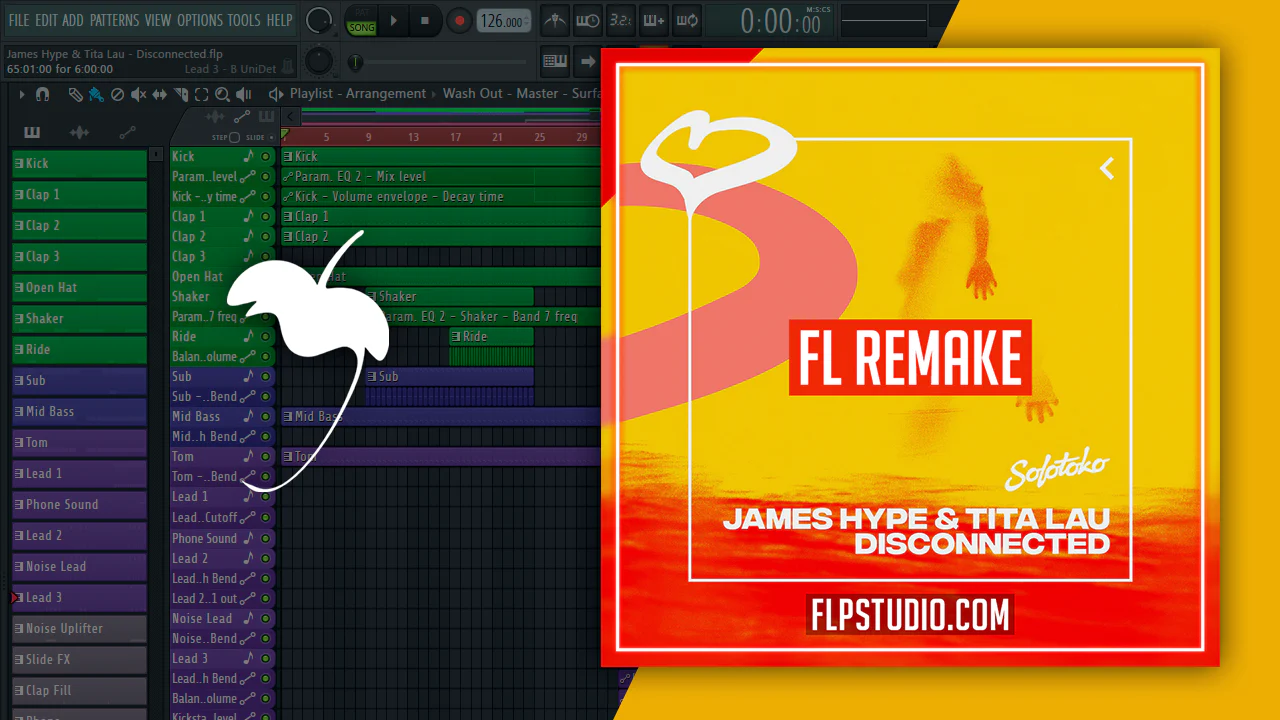Screen dimensions: 1280x720
Task: Select the Slip tool arrows
Action: click(160, 94)
